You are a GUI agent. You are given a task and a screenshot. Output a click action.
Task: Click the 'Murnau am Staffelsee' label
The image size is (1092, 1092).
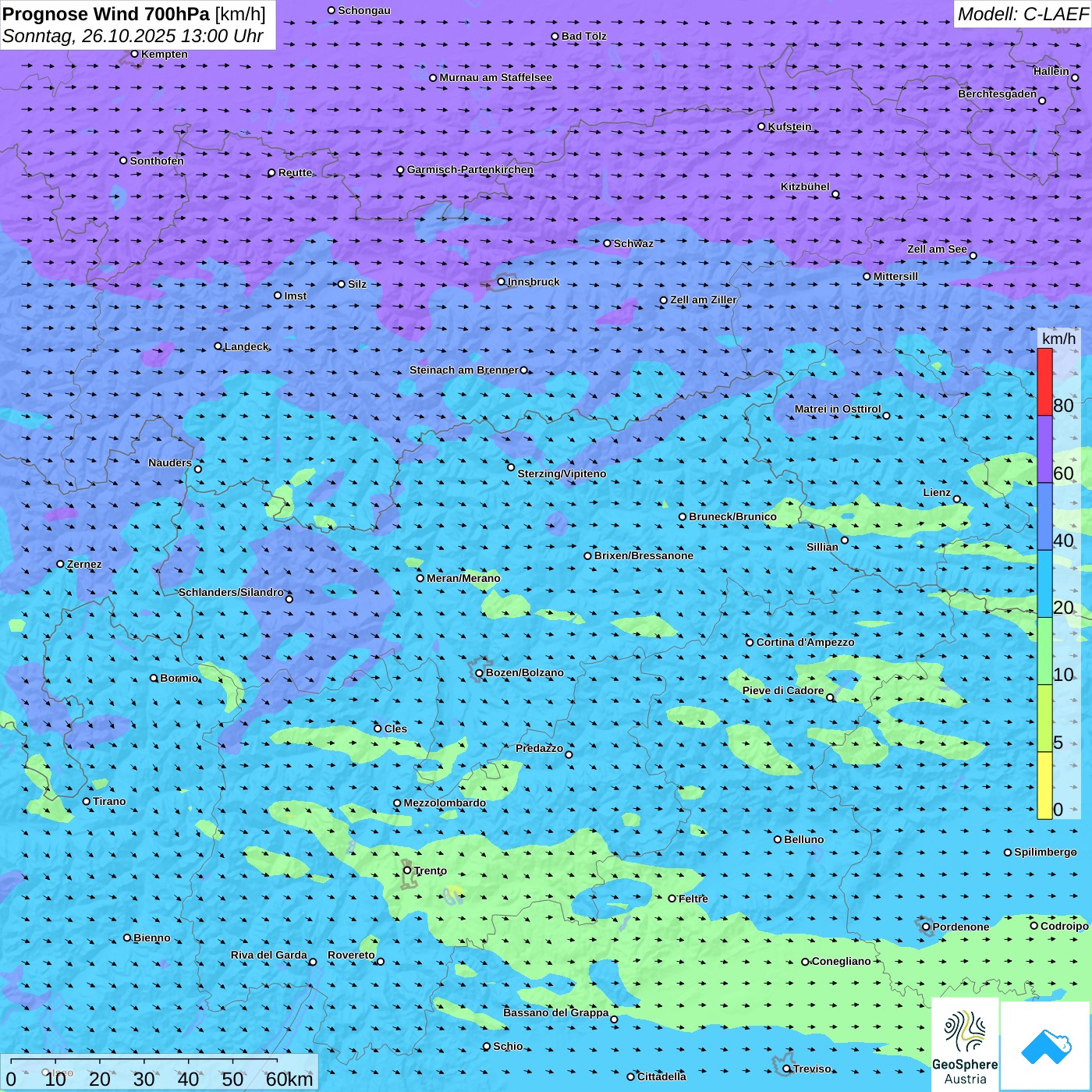click(x=496, y=77)
